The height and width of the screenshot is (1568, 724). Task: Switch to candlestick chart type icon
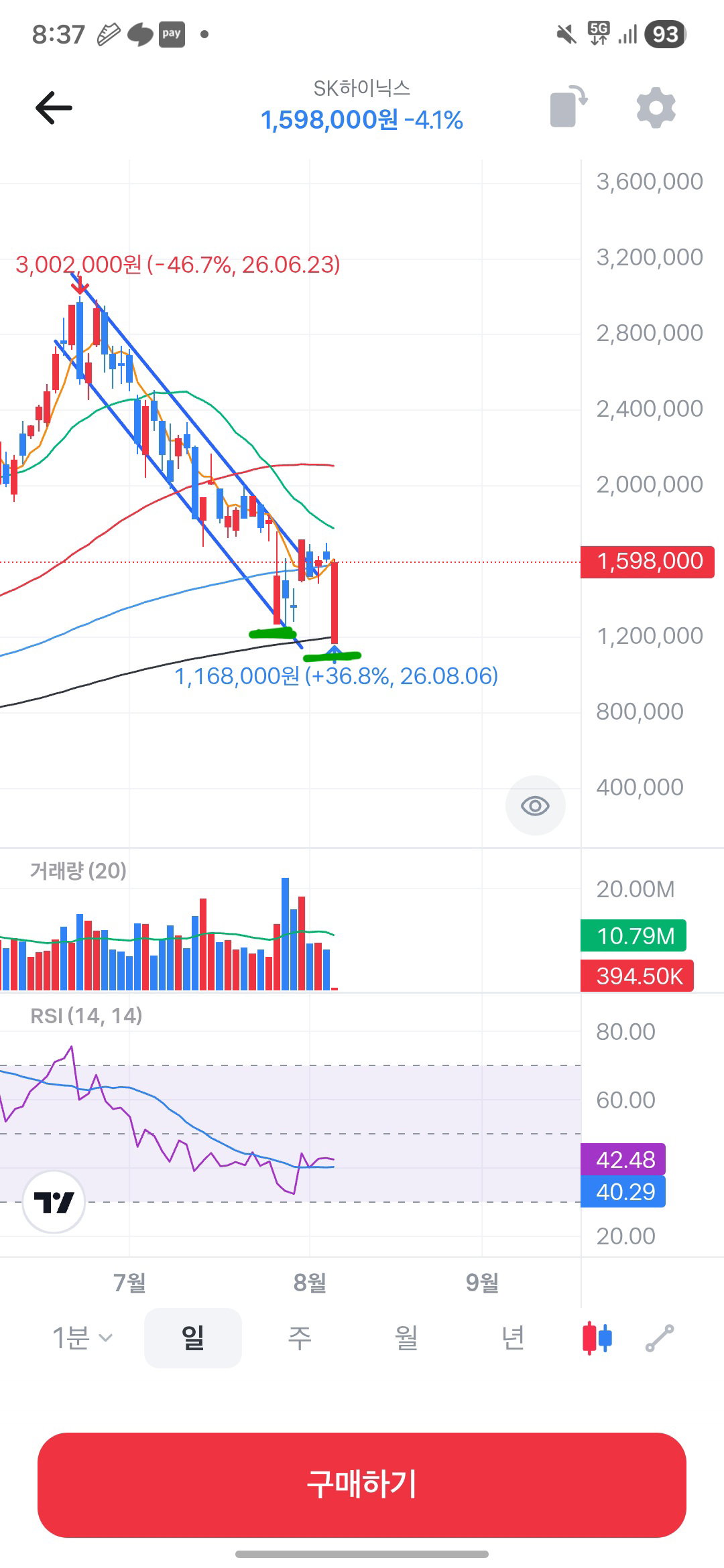point(597,1338)
